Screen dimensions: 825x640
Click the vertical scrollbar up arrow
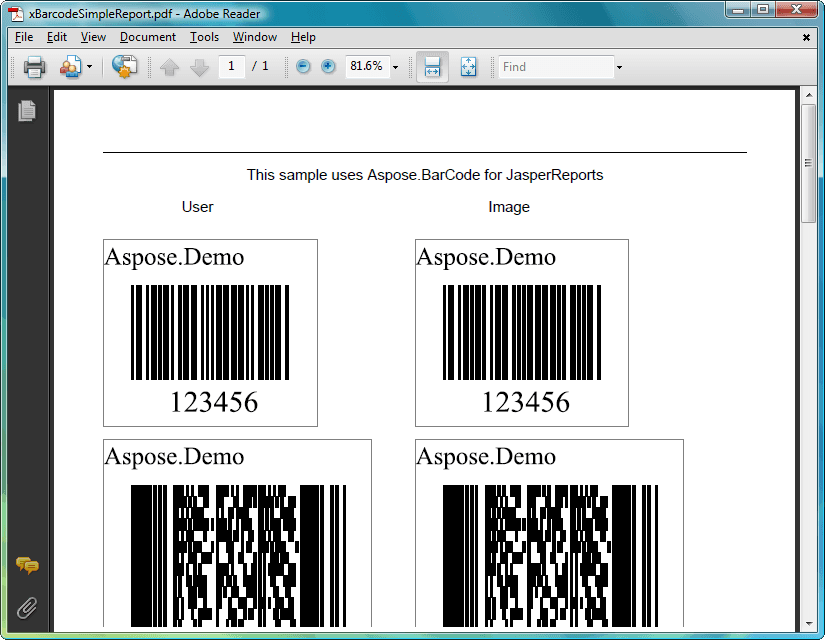coord(809,95)
